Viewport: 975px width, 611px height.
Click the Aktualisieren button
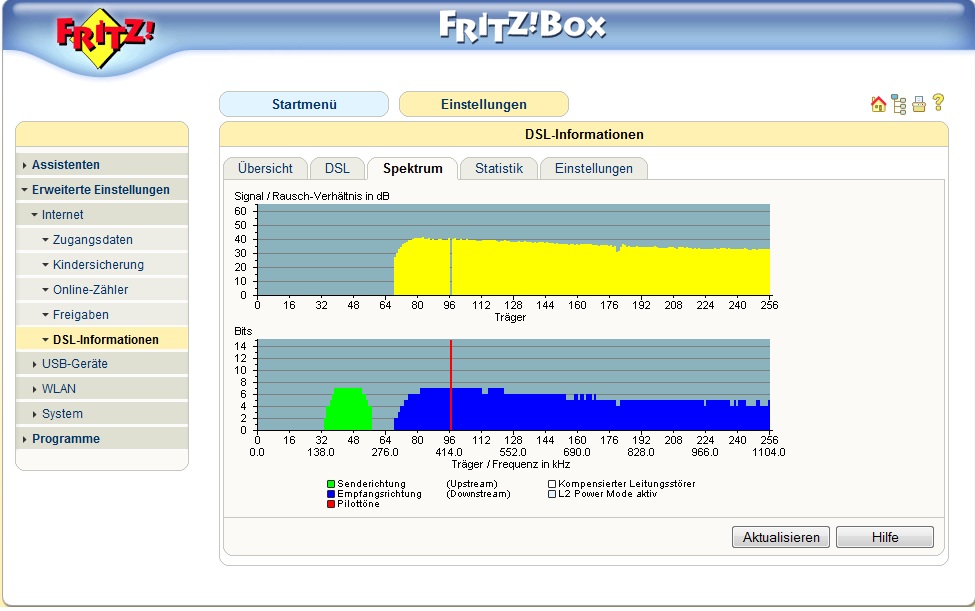pyautogui.click(x=781, y=537)
